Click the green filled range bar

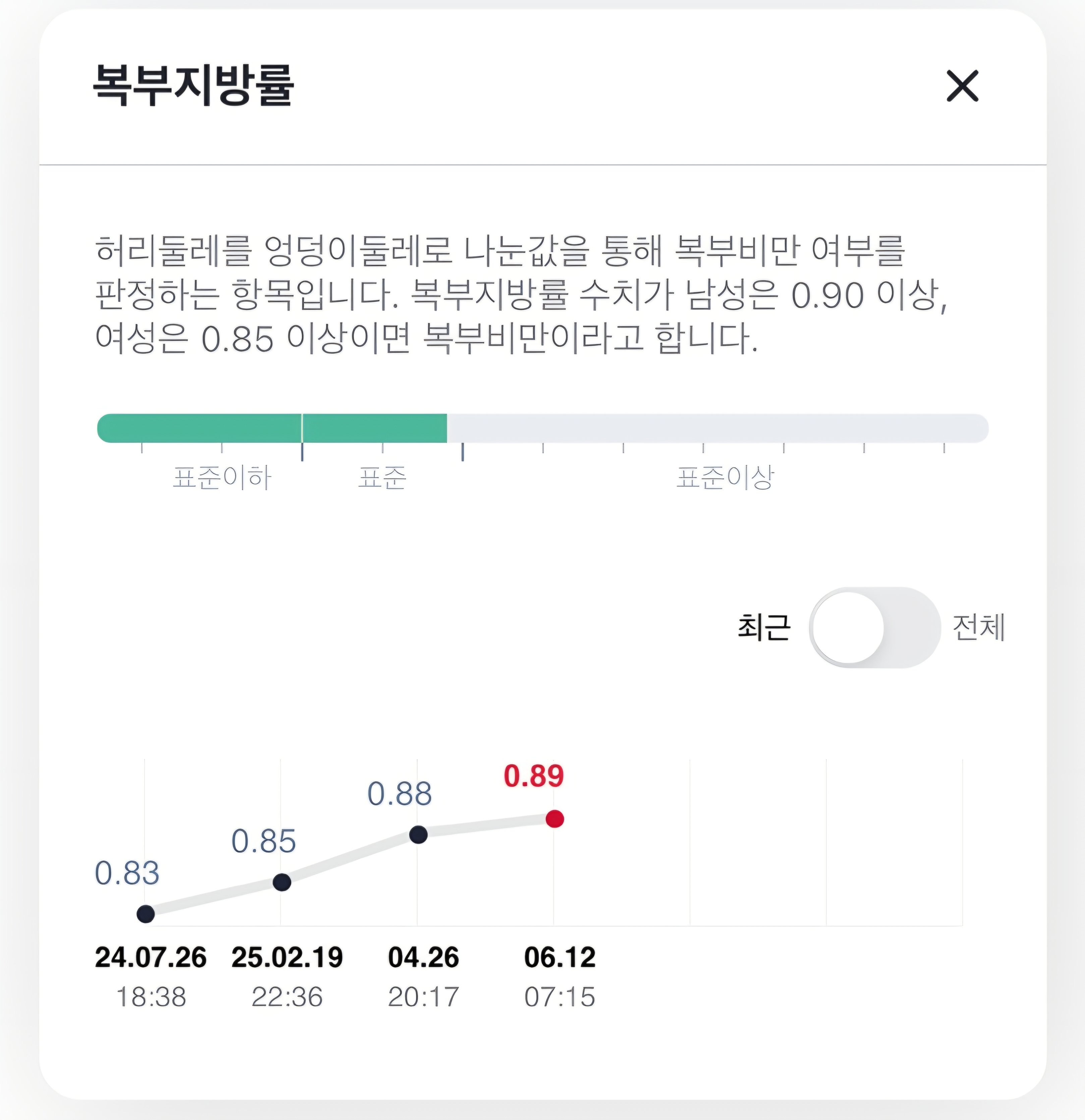coord(272,428)
